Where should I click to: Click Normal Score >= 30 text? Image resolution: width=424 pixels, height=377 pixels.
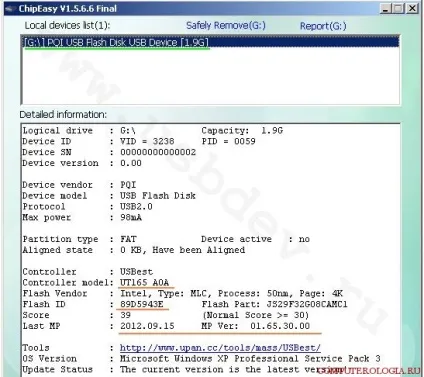[256, 315]
